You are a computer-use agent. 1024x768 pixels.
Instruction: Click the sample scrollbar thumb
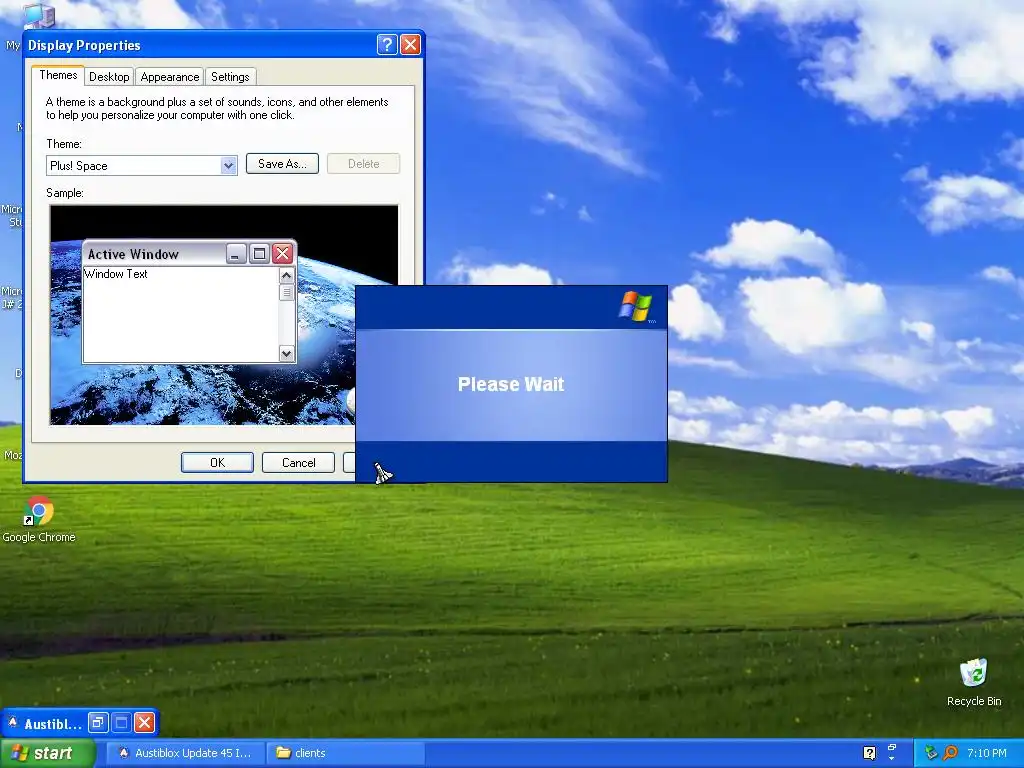point(286,293)
